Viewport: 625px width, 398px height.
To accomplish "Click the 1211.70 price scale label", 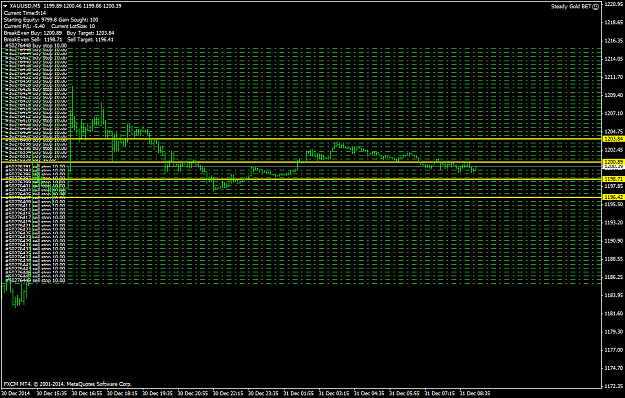I will 614,77.
